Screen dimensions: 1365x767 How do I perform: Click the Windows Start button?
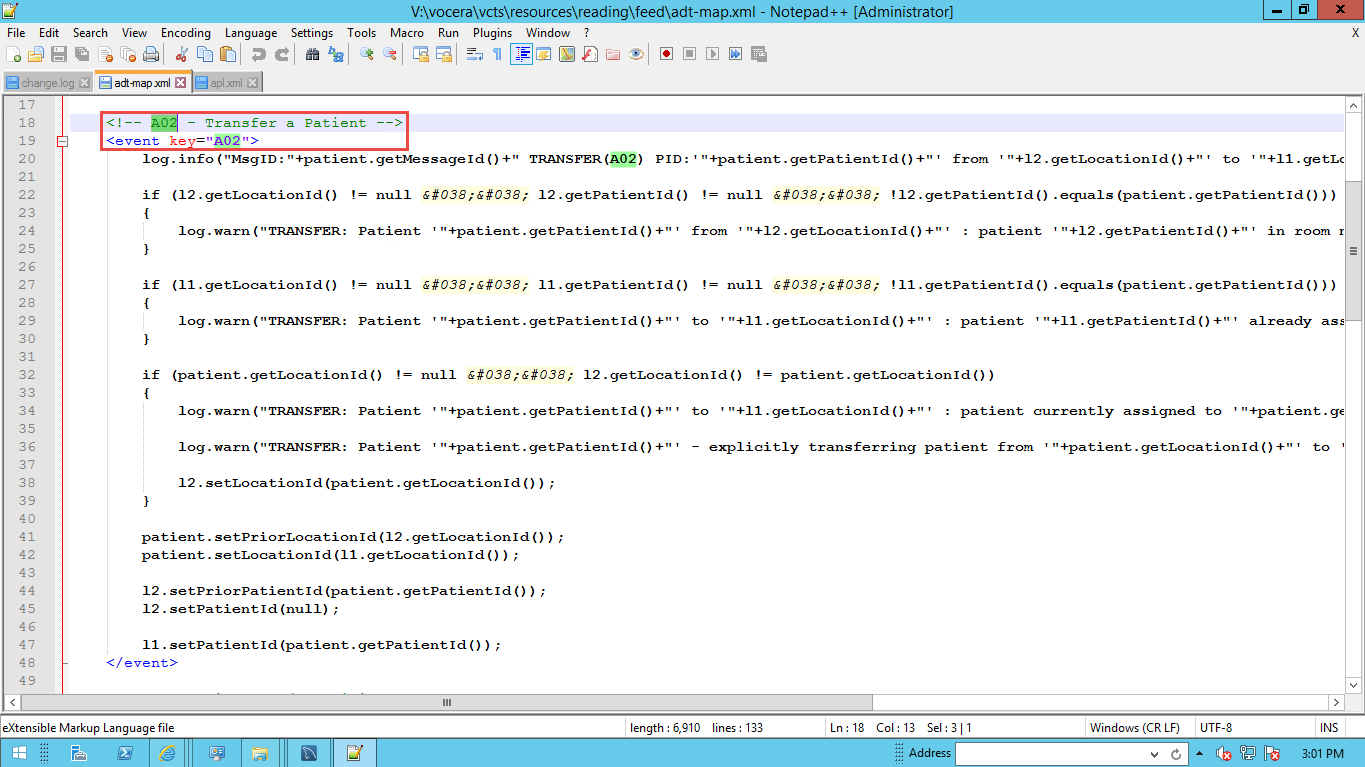click(19, 753)
